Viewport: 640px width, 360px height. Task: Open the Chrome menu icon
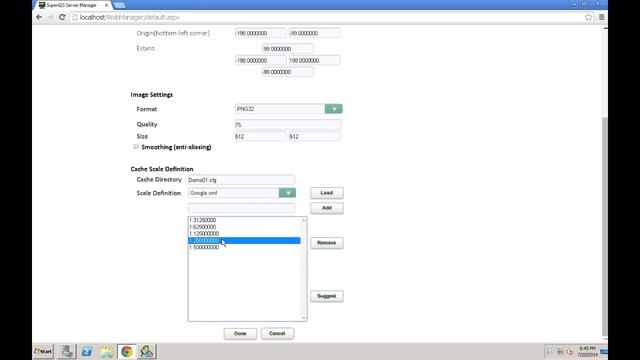click(x=601, y=17)
